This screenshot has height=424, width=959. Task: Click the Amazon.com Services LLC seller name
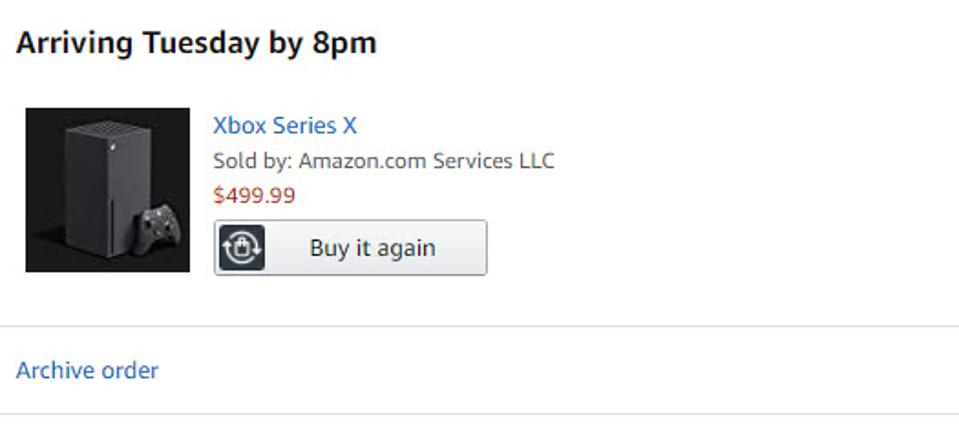point(426,161)
